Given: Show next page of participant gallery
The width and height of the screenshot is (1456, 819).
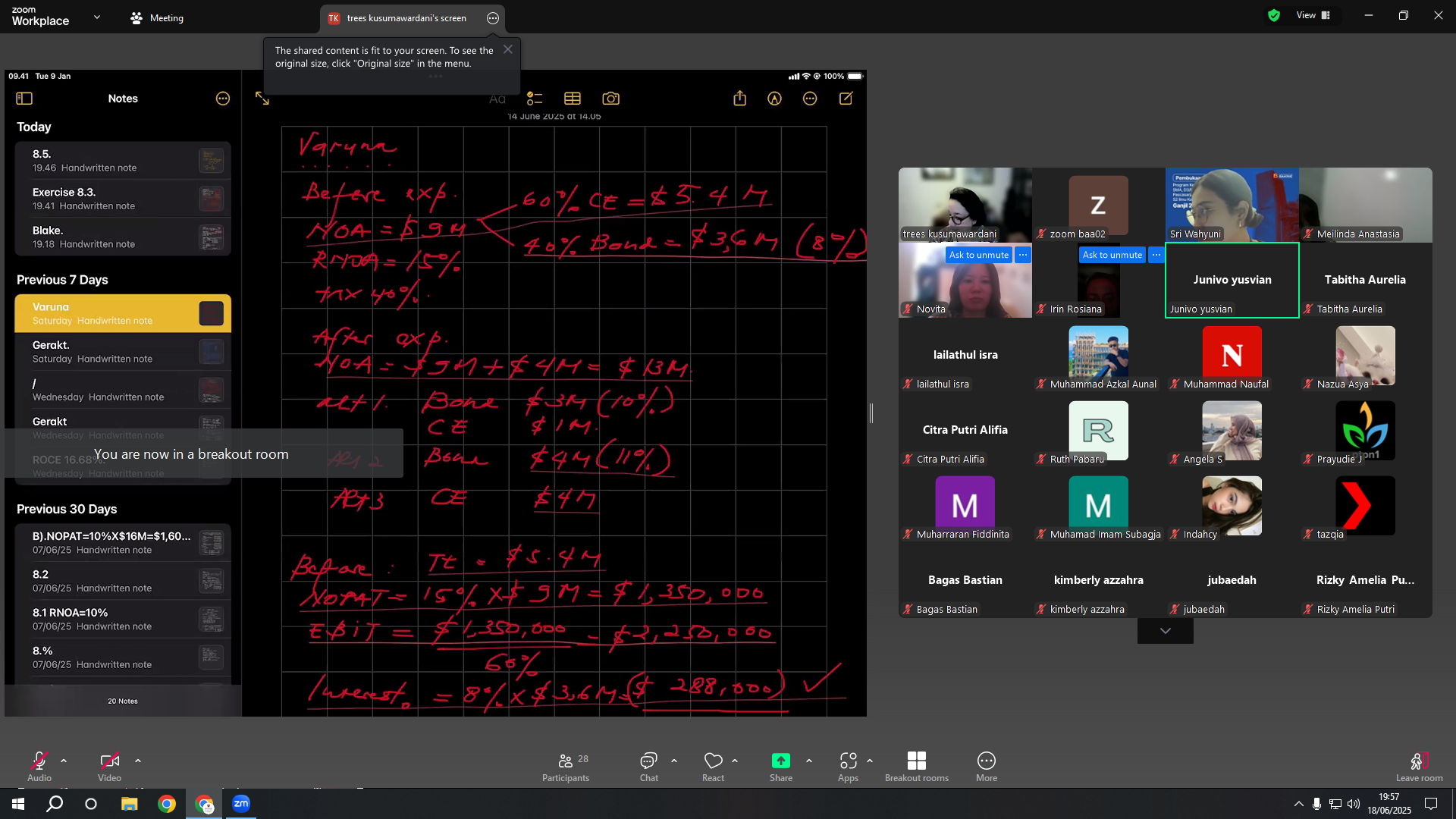Looking at the screenshot, I should [x=1166, y=631].
